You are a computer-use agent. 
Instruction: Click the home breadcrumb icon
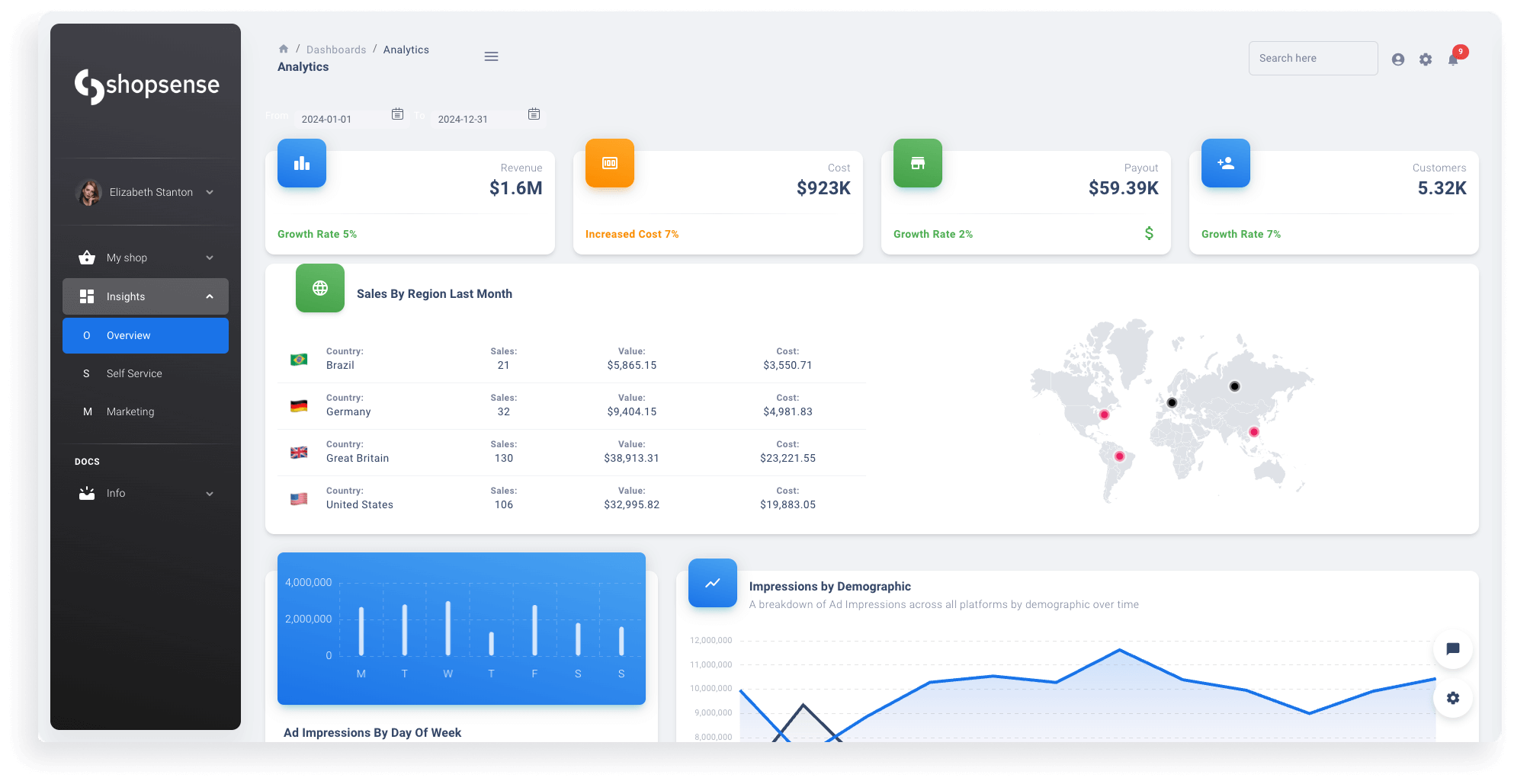284,49
